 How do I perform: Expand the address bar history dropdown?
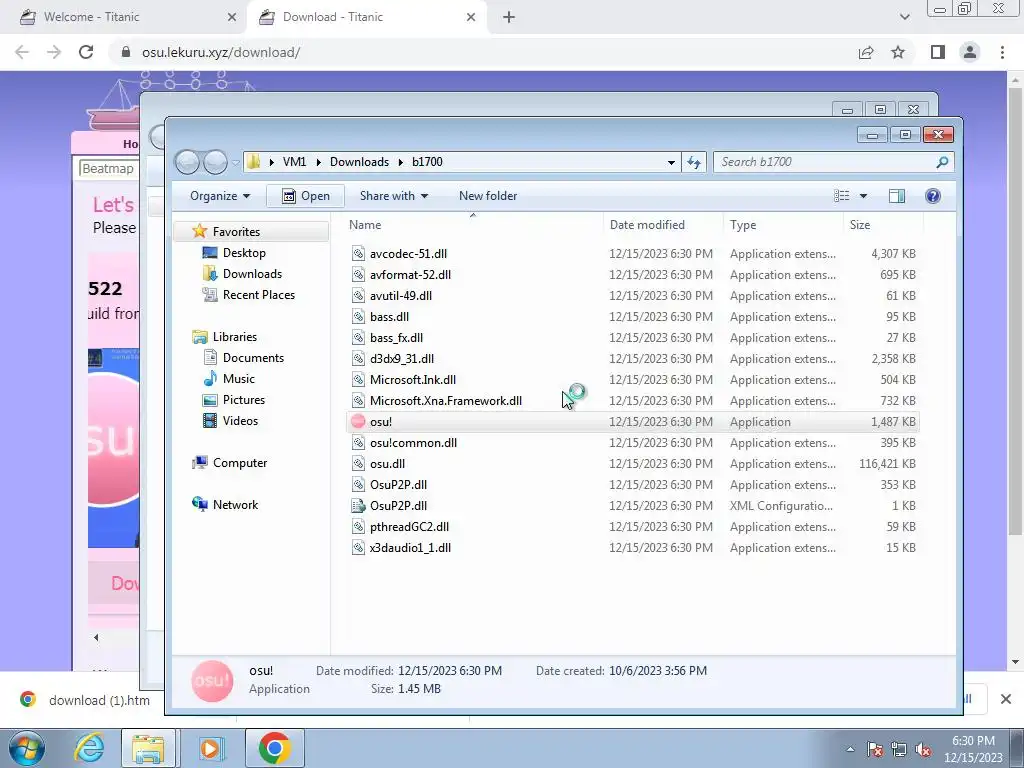coord(671,162)
